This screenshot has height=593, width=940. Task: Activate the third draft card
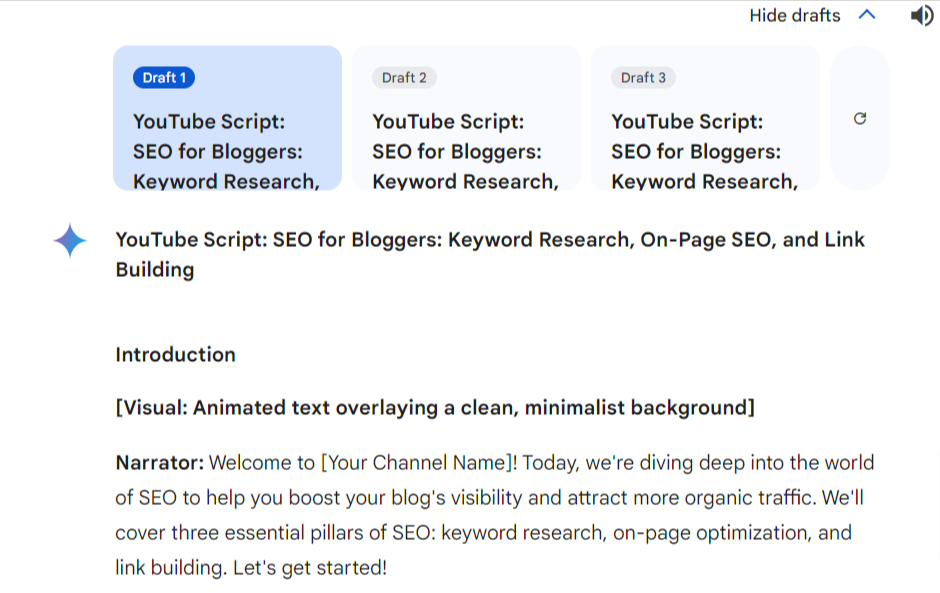(x=706, y=120)
